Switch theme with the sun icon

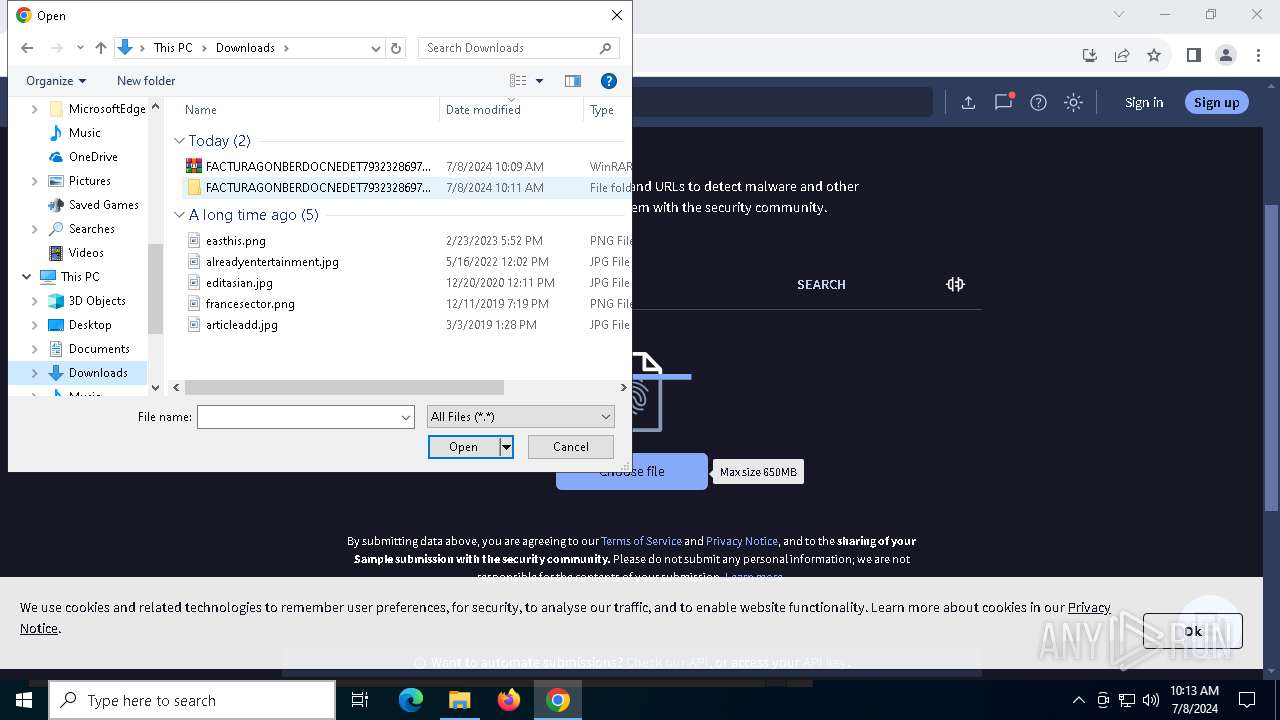(1073, 102)
